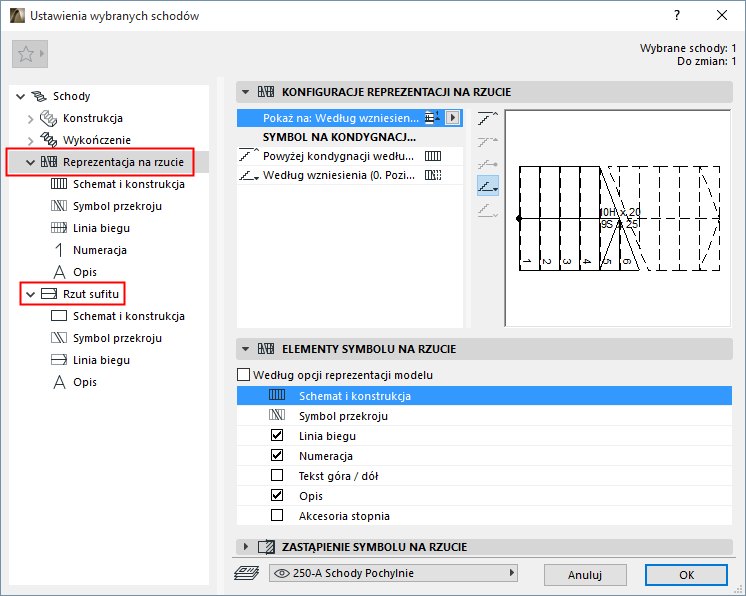Click the icon before Schemat i konstrukcja in the elements list
The image size is (746, 596).
click(x=277, y=395)
